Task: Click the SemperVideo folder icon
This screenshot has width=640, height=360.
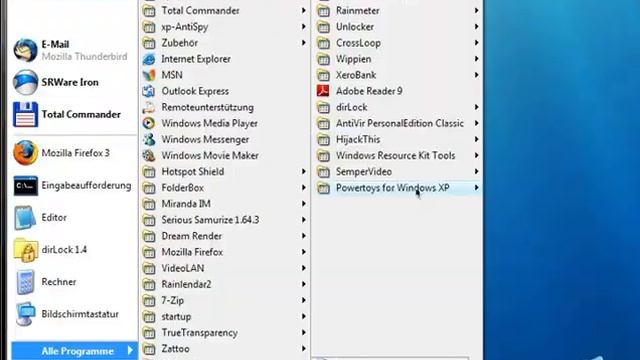Action: 323,172
